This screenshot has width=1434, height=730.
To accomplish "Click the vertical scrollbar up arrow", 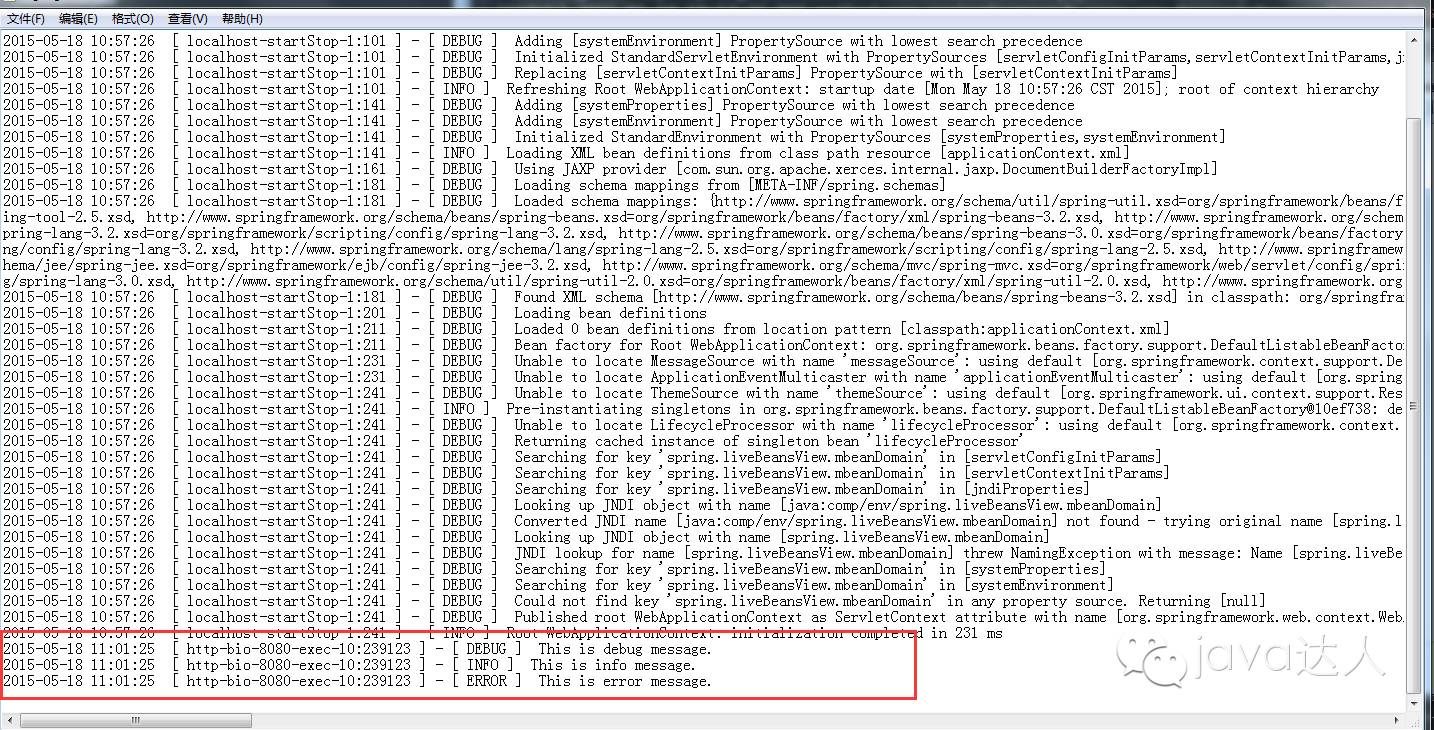I will (1413, 42).
